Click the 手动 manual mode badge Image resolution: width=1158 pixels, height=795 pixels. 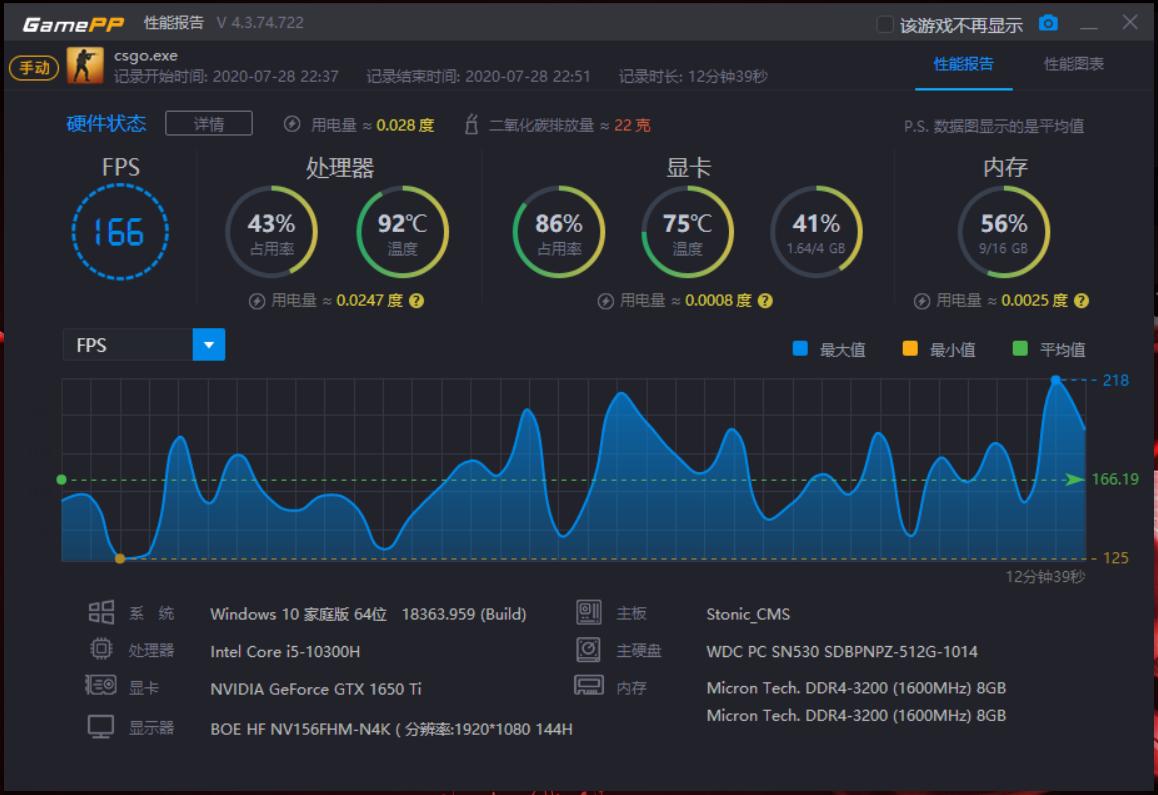[34, 68]
